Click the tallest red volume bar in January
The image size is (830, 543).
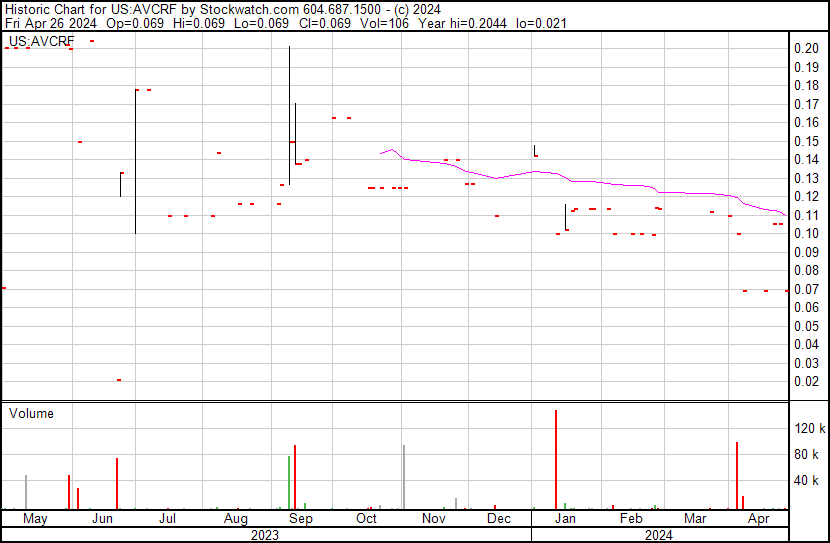coord(556,459)
